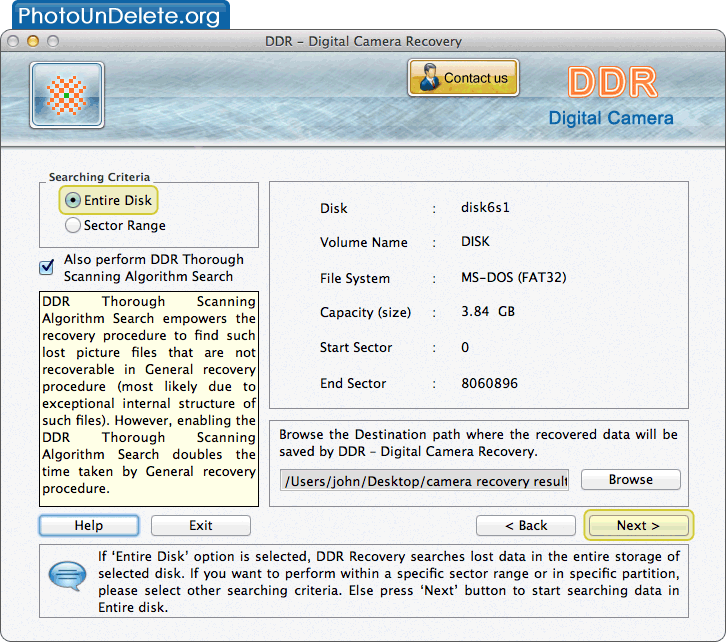Screen dimensions: 726x642
Task: Click the Searching Criteria group label
Action: point(100,177)
